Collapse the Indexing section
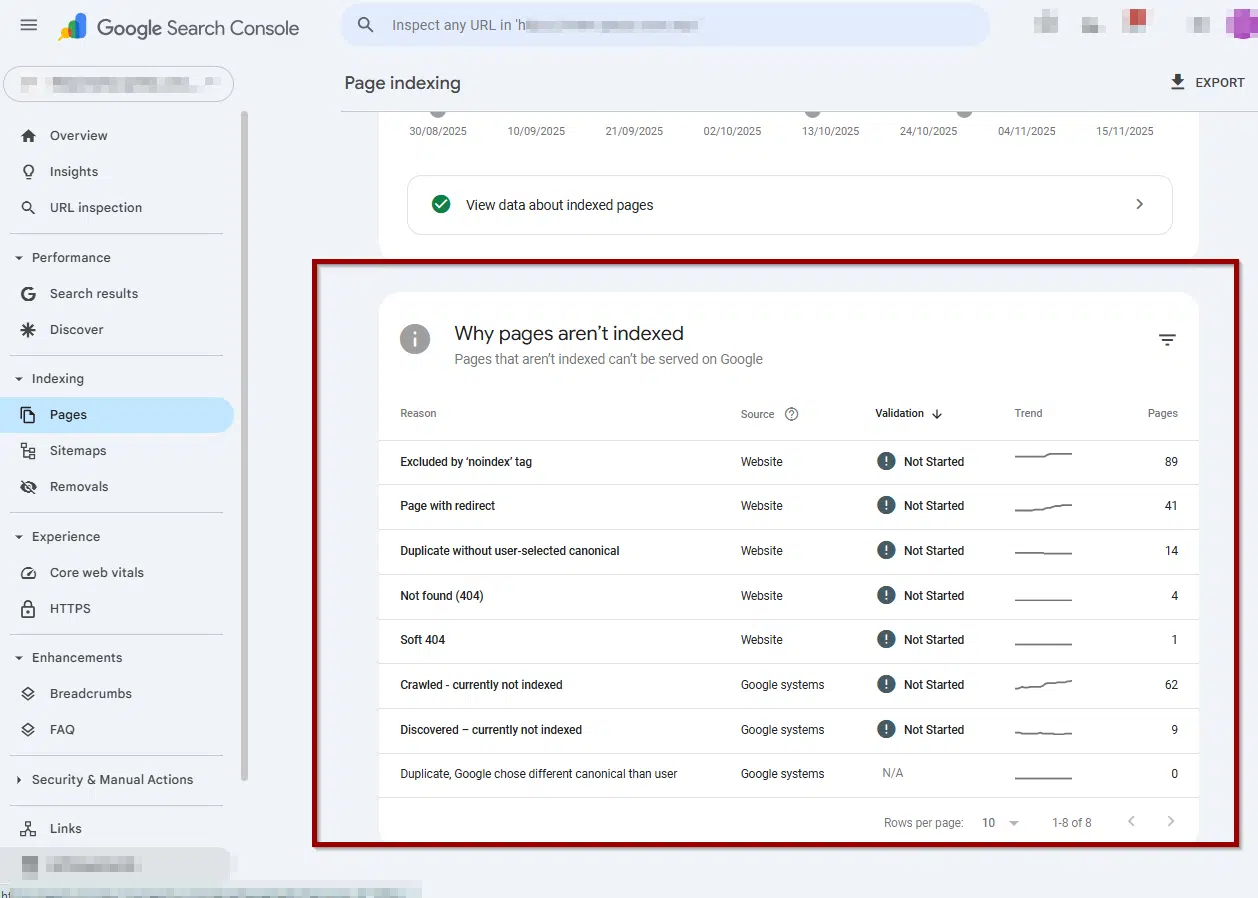The height and width of the screenshot is (898, 1258). 18,379
